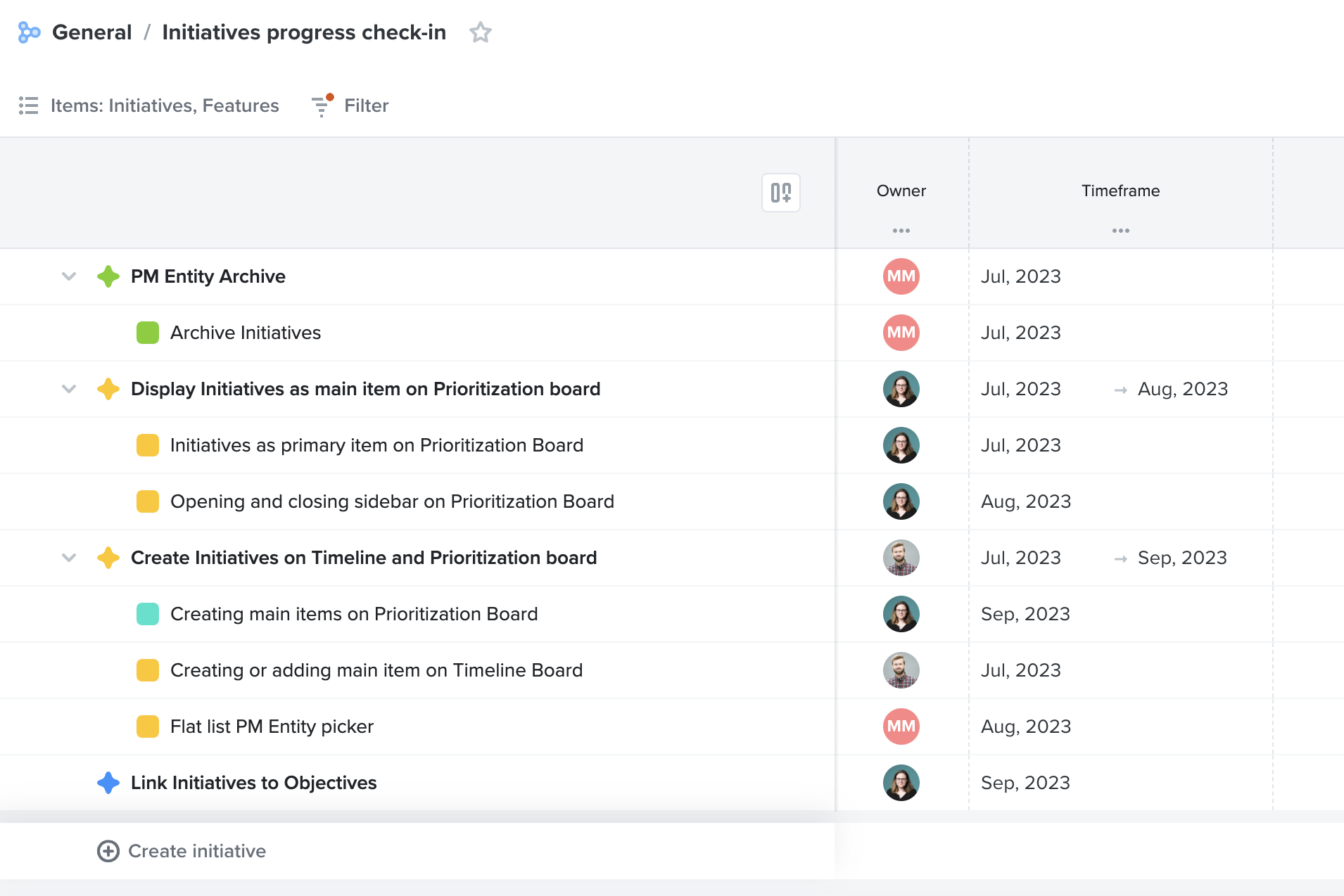This screenshot has height=896, width=1344.
Task: Open the General breadcrumb link
Action: (x=91, y=32)
